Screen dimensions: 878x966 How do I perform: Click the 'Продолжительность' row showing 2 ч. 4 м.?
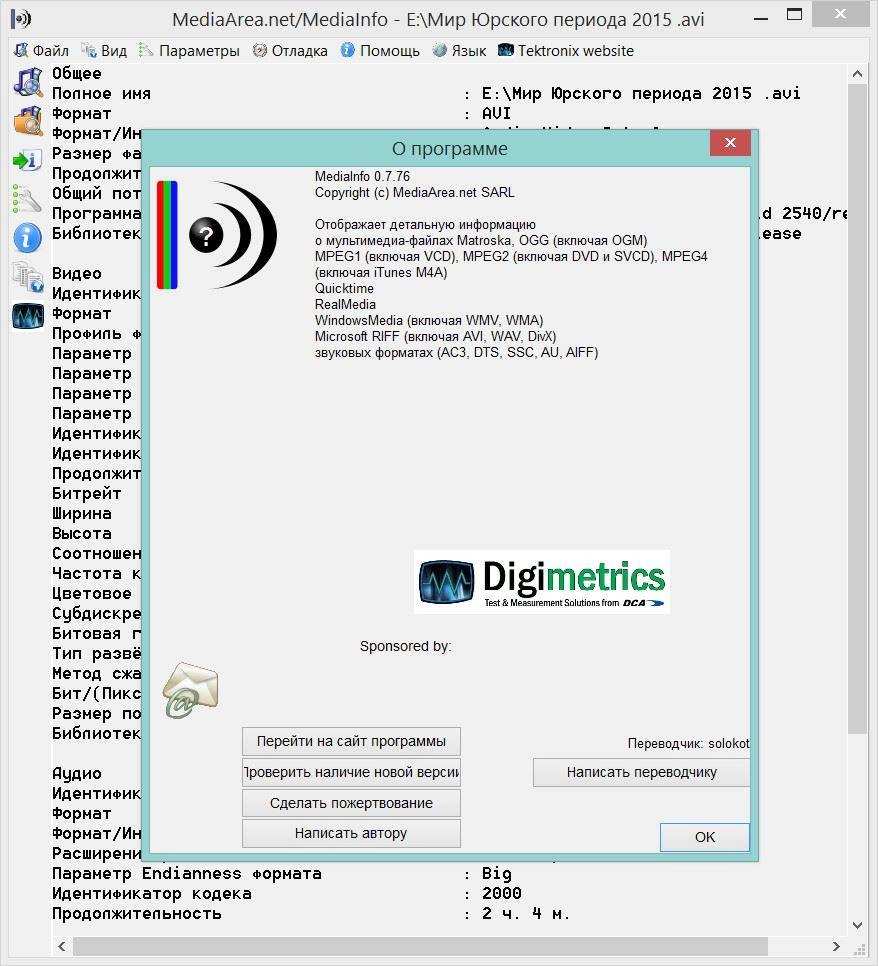pos(311,914)
